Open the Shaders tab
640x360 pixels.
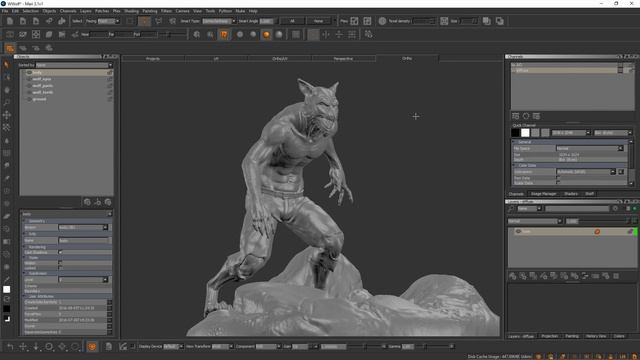(571, 194)
